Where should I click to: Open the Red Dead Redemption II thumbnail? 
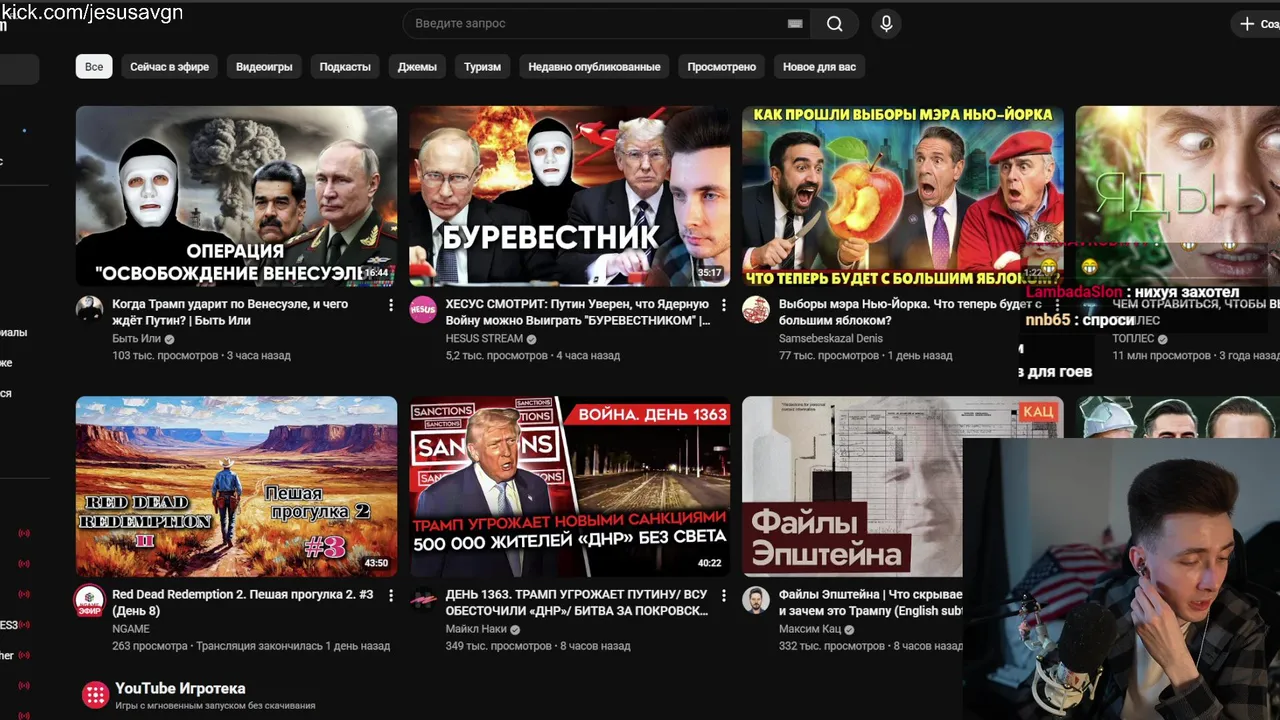(x=236, y=486)
